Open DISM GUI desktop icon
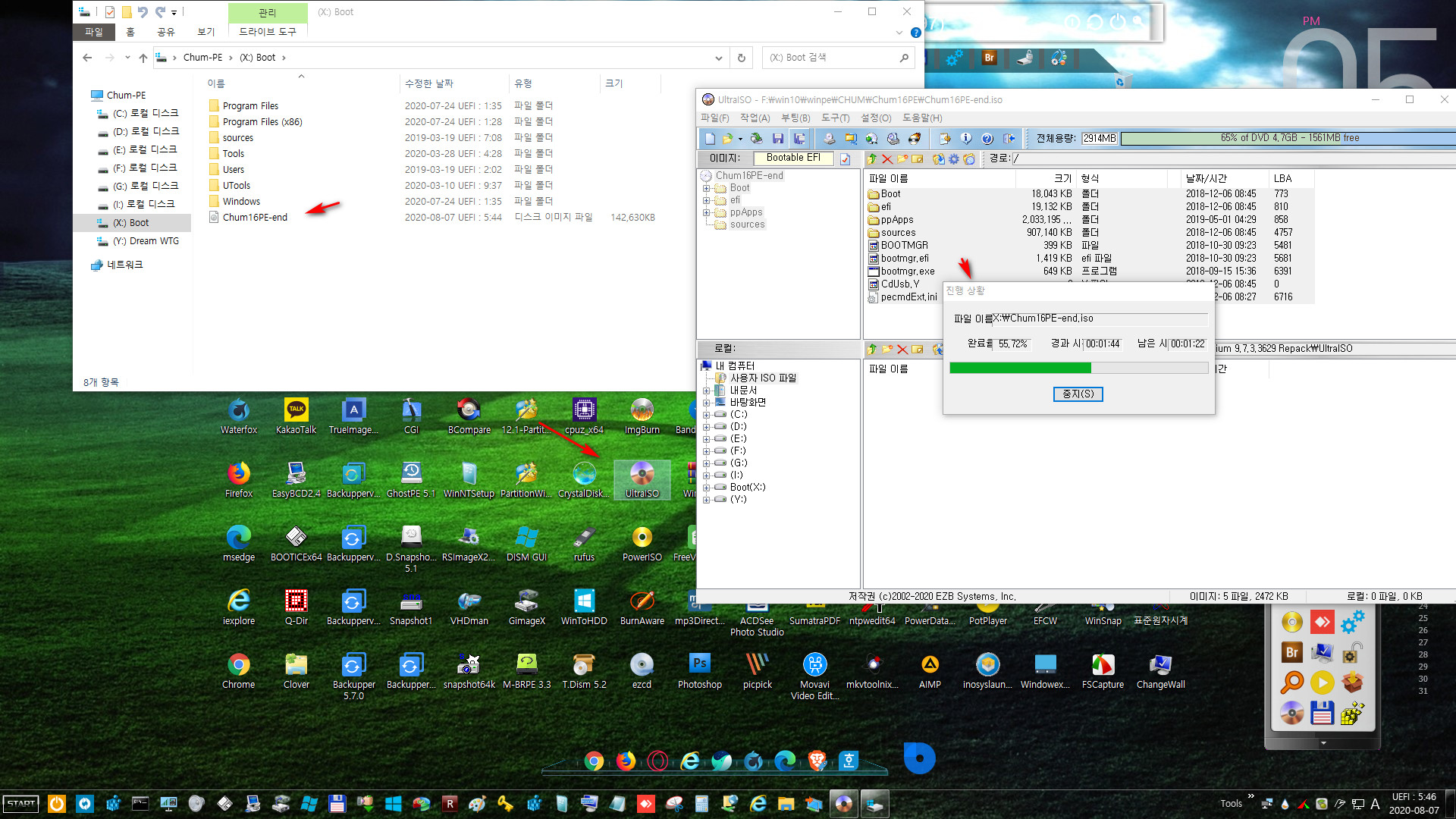Screen dimensions: 1456x819 (526, 544)
